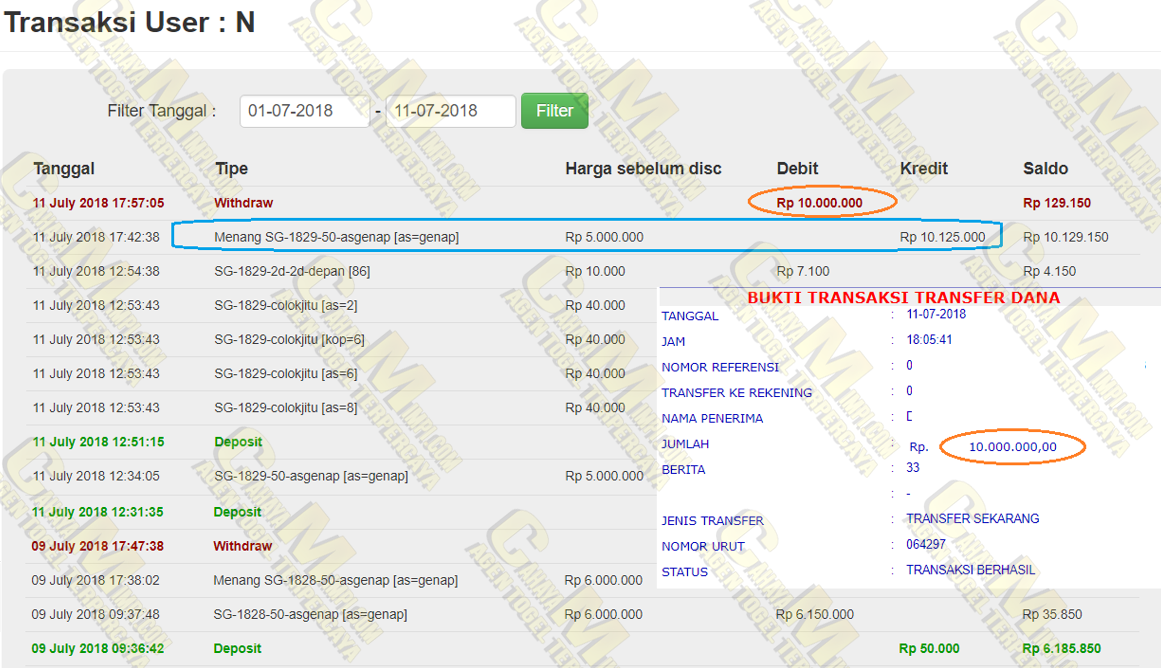
Task: Click the Kredit column header
Action: (x=924, y=168)
